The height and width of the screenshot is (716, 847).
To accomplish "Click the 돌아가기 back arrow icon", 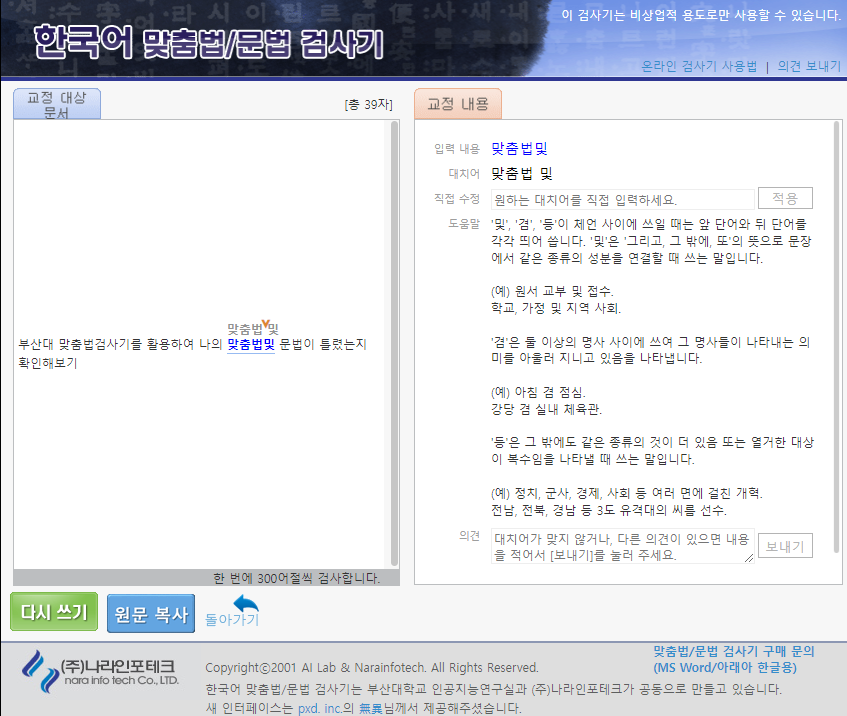I will 246,603.
